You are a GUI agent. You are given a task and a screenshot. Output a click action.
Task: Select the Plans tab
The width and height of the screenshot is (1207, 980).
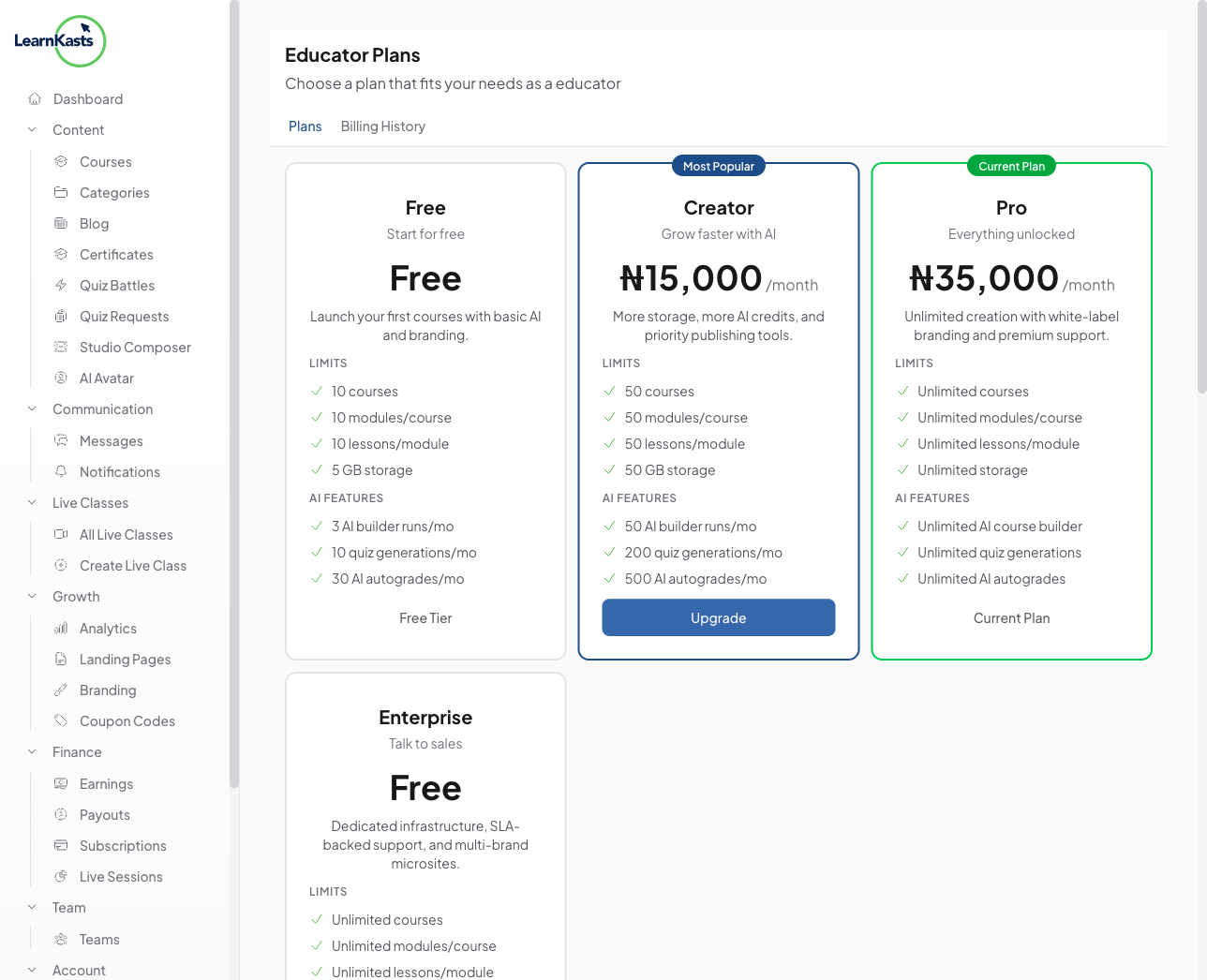[305, 126]
